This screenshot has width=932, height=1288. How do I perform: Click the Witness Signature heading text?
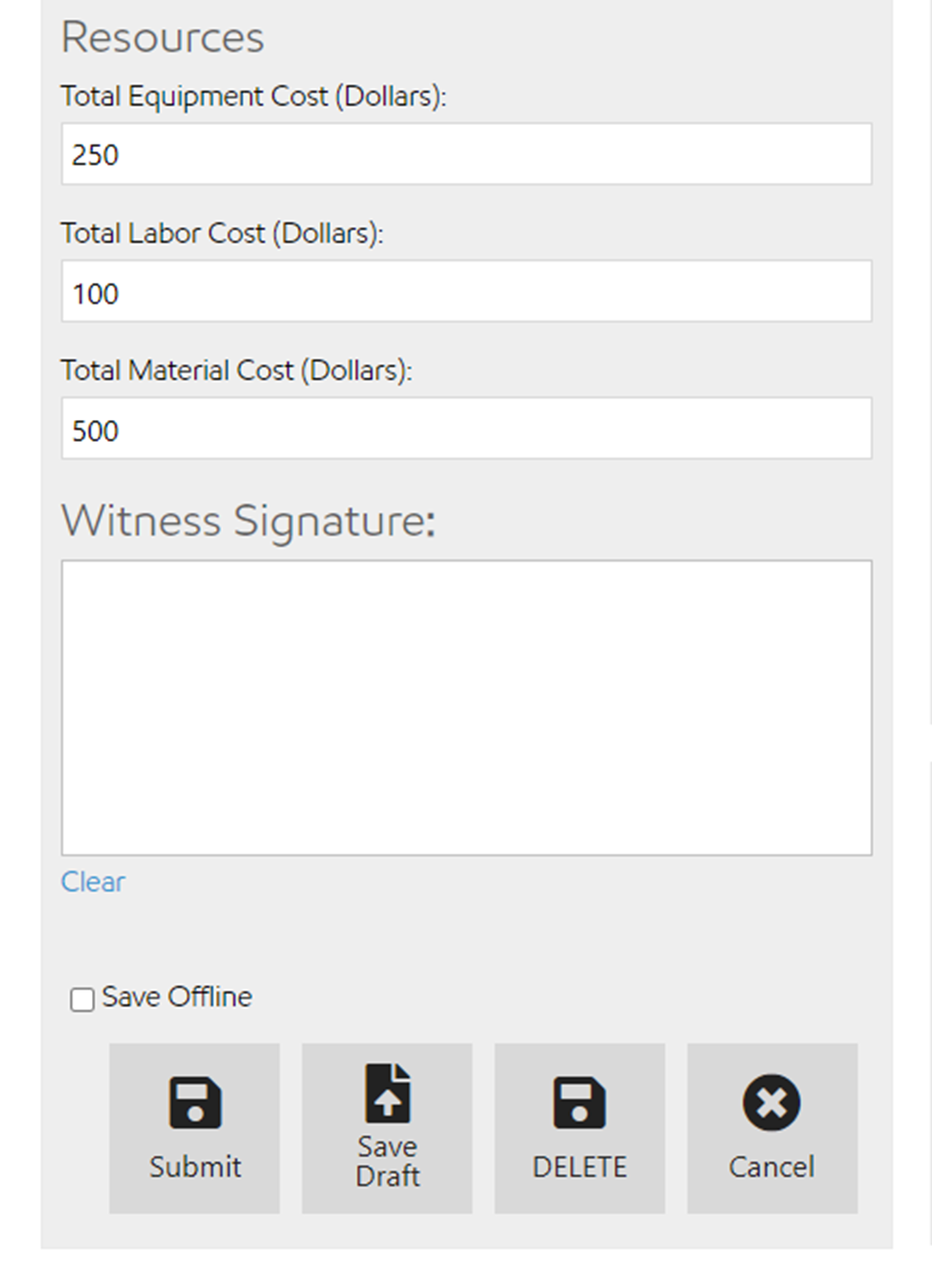[x=248, y=521]
